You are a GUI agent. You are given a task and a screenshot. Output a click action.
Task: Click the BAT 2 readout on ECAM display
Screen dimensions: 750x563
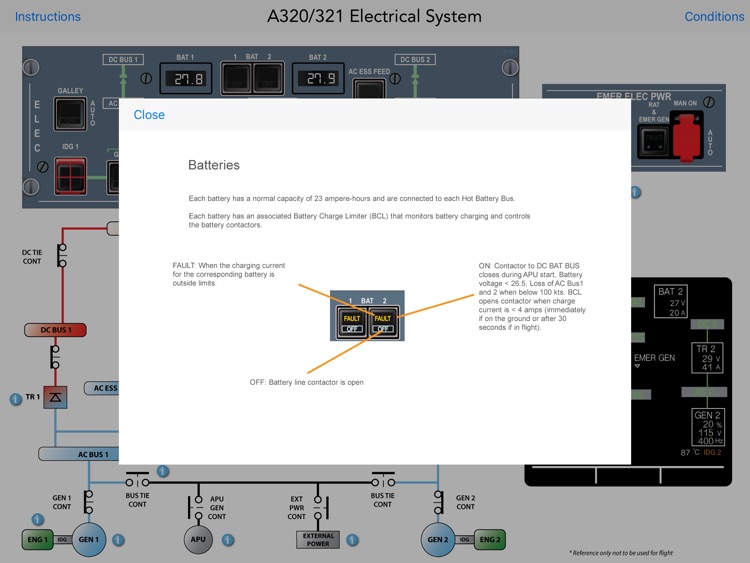tap(671, 301)
